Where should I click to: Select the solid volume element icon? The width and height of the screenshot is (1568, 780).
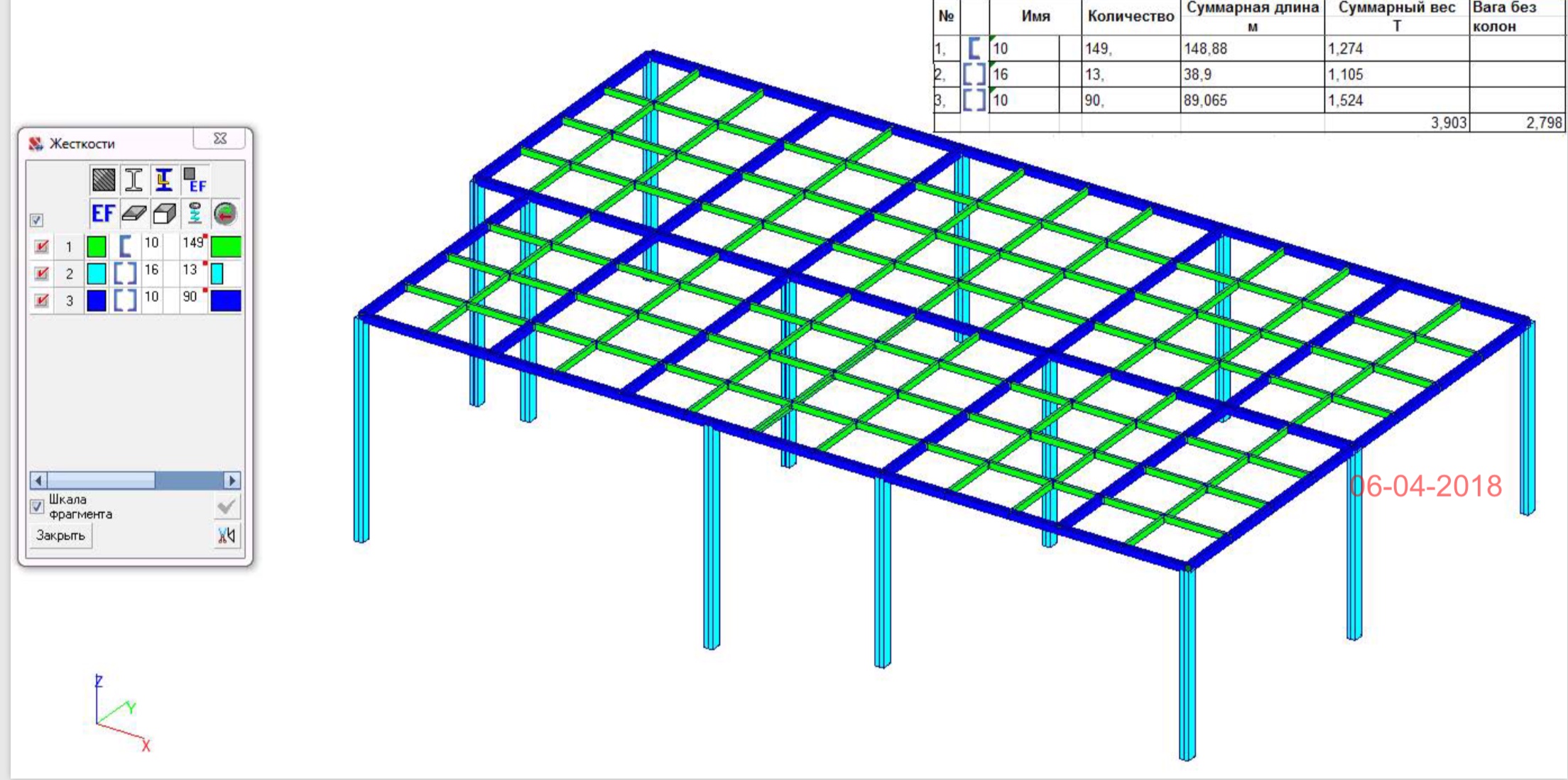164,213
